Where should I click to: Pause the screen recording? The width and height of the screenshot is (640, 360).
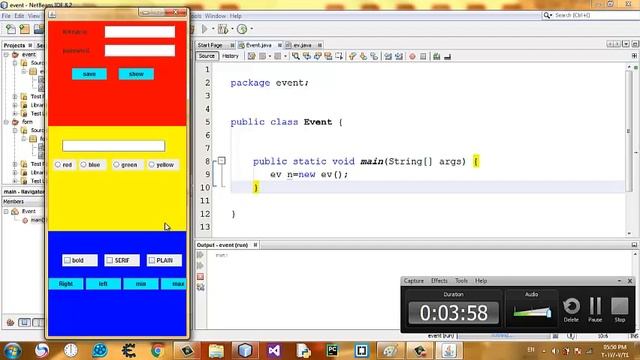pos(595,309)
